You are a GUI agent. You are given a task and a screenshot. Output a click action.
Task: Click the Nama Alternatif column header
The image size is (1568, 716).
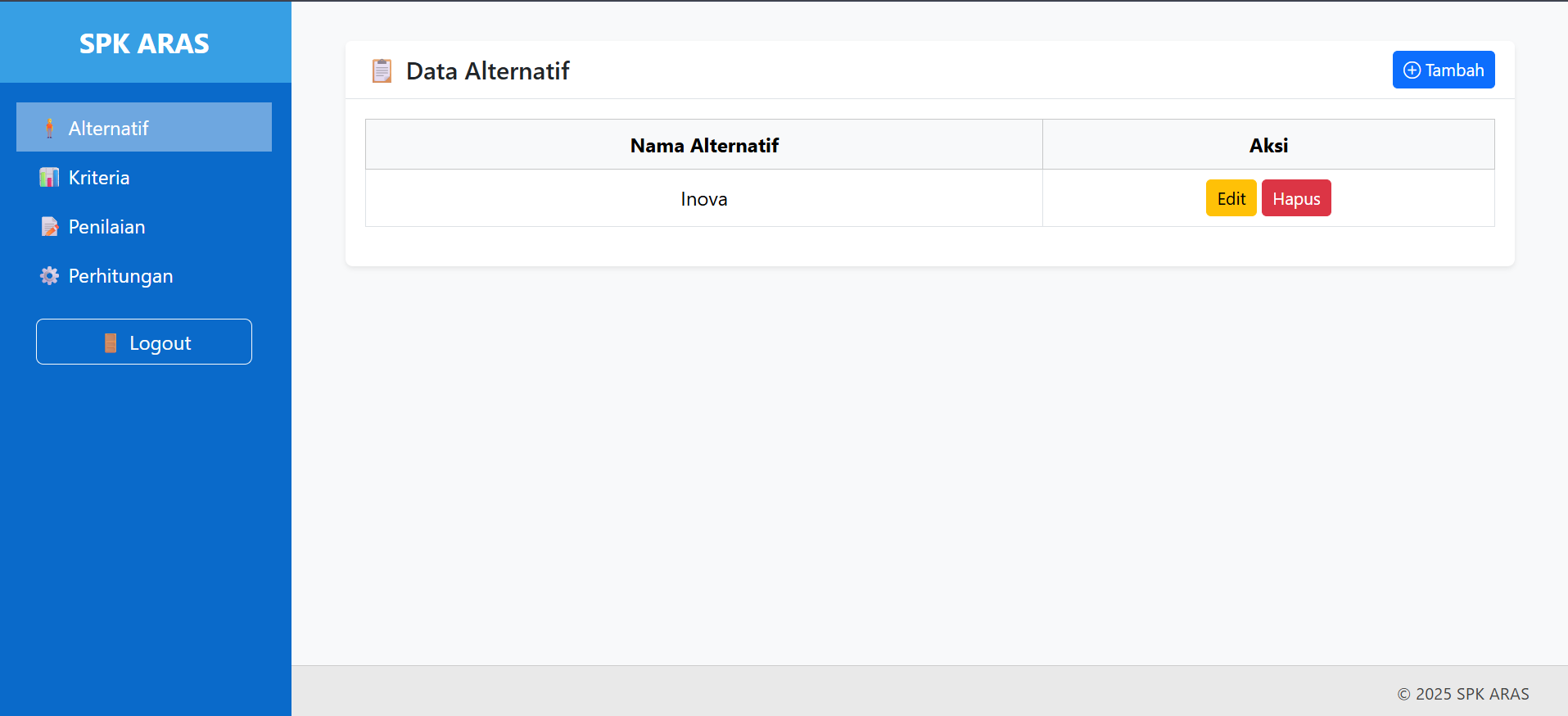704,146
